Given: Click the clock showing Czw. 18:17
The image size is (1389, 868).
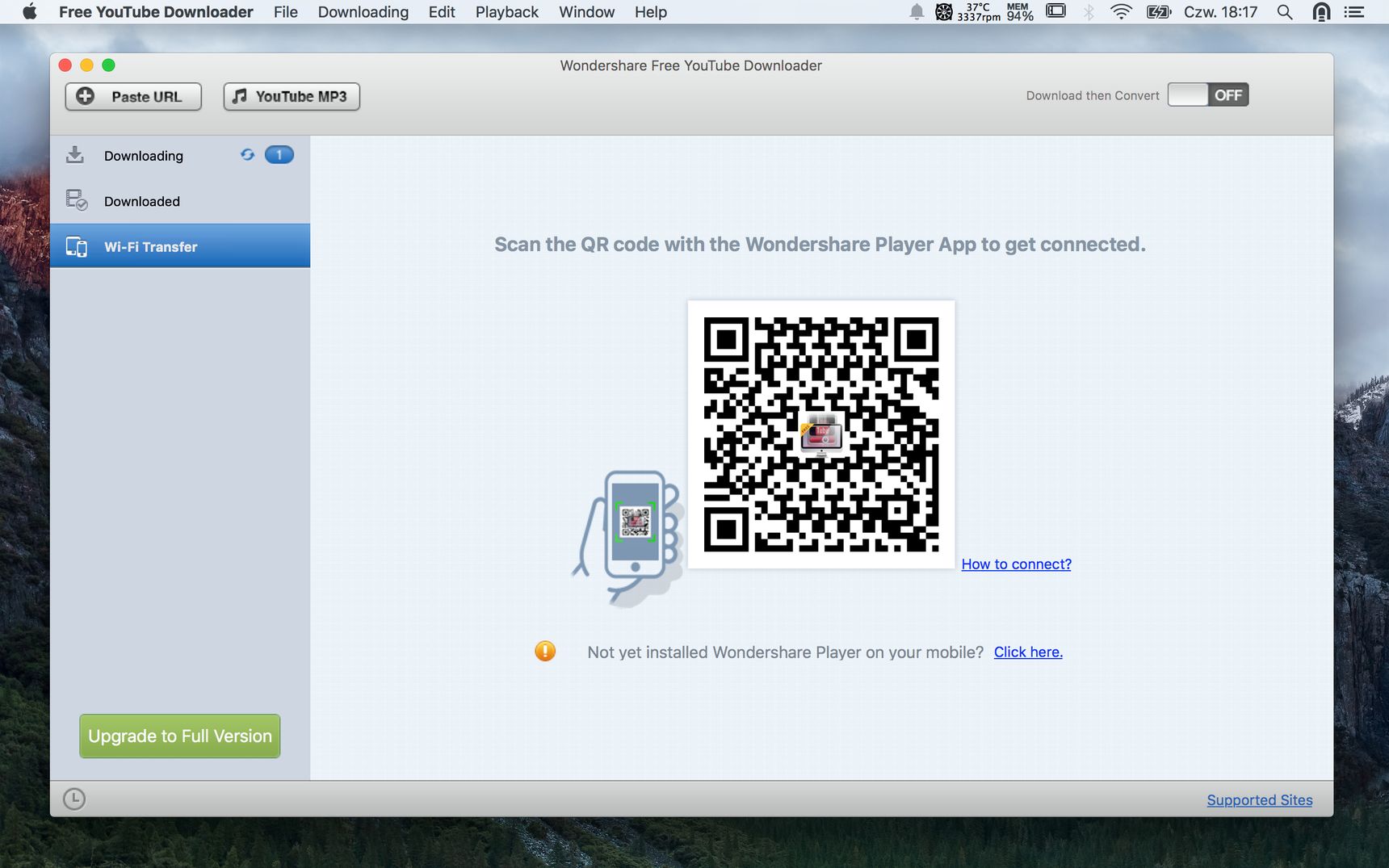Looking at the screenshot, I should pos(1221,12).
